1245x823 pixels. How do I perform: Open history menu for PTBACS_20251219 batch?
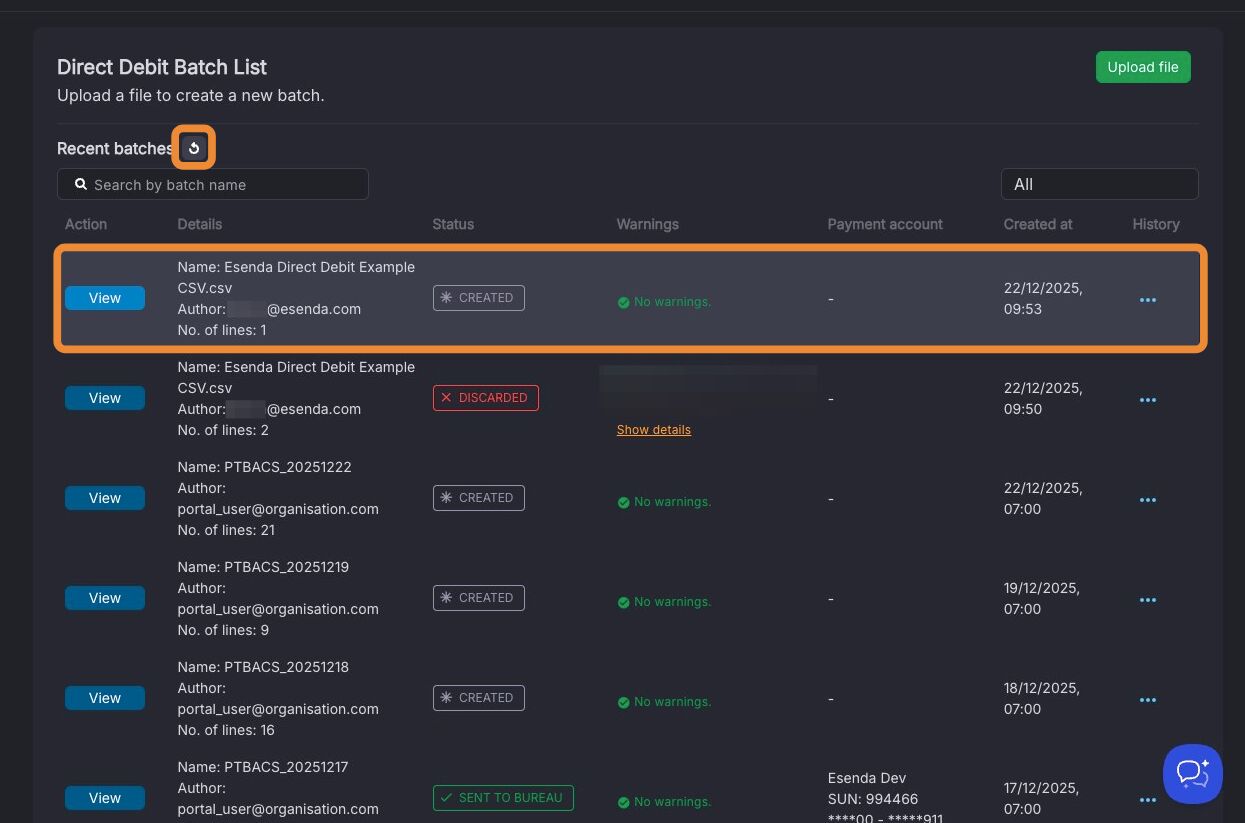coord(1148,599)
